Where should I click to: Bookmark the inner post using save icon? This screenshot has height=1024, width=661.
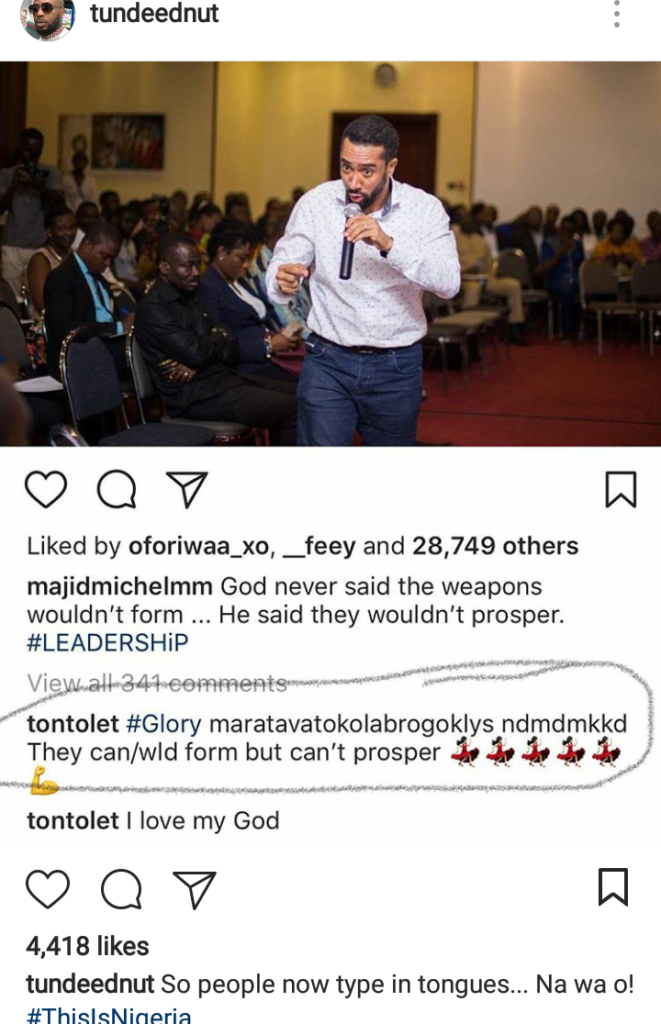(x=621, y=489)
